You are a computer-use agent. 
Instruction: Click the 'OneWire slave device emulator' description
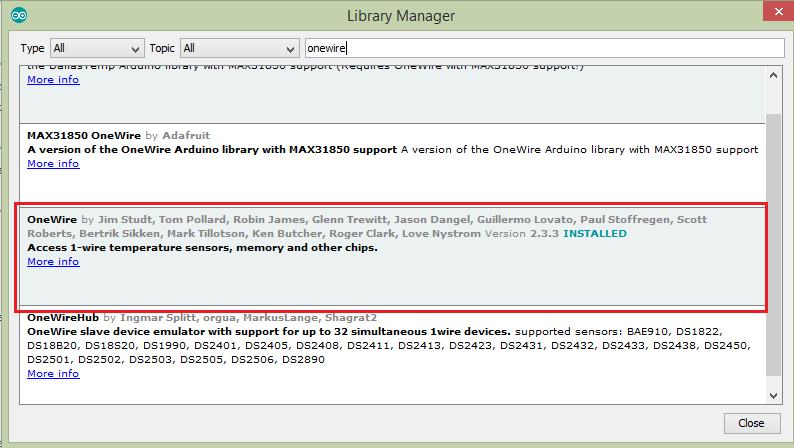click(269, 332)
